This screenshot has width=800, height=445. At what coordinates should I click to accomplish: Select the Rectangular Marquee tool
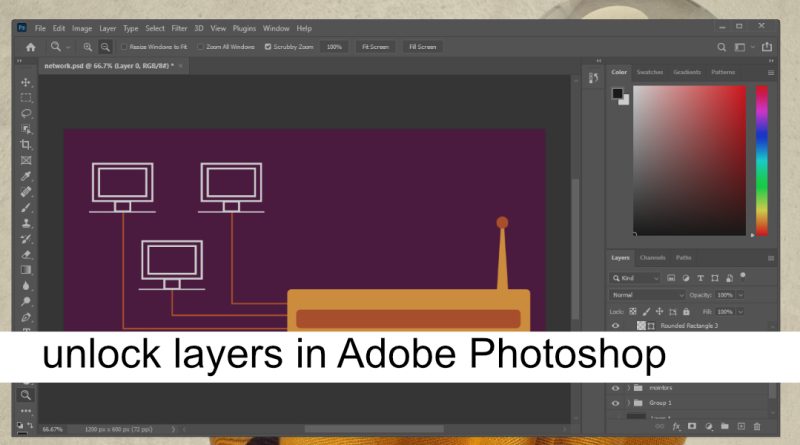click(26, 97)
